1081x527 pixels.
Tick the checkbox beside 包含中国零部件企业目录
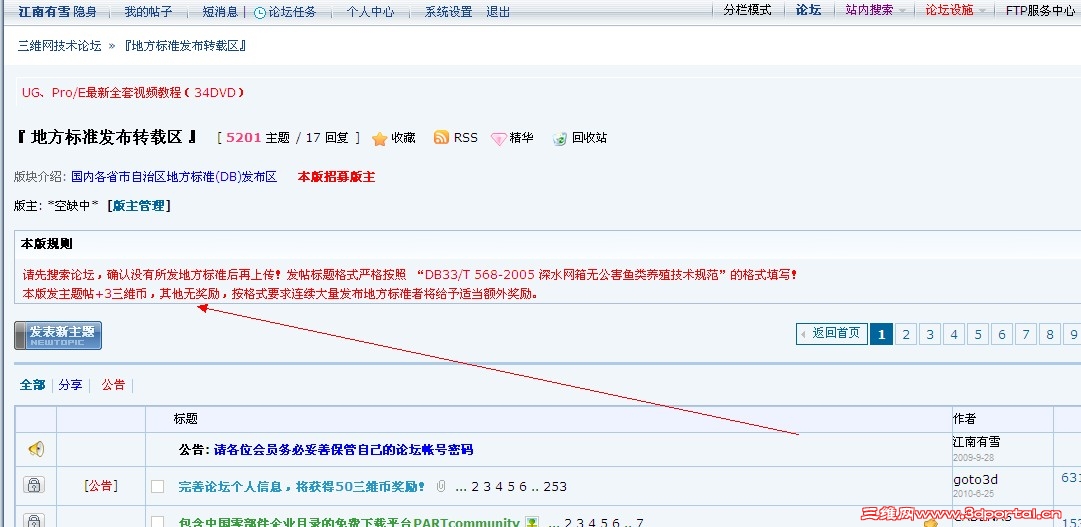pos(157,521)
